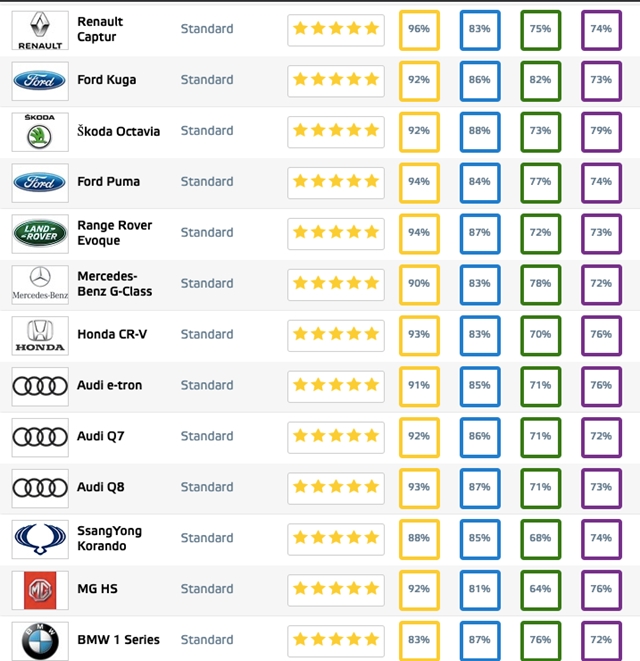Open the Škoda logo thumbnail
The image size is (640, 661).
coord(40,132)
